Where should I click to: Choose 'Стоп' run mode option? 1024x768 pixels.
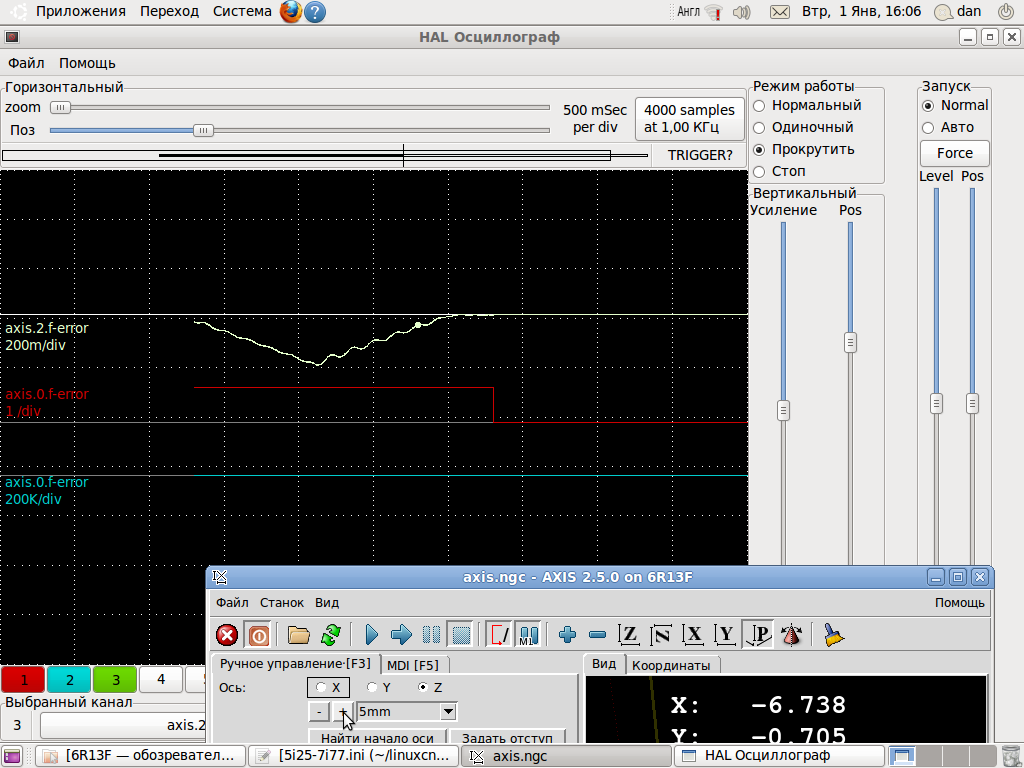coord(760,172)
